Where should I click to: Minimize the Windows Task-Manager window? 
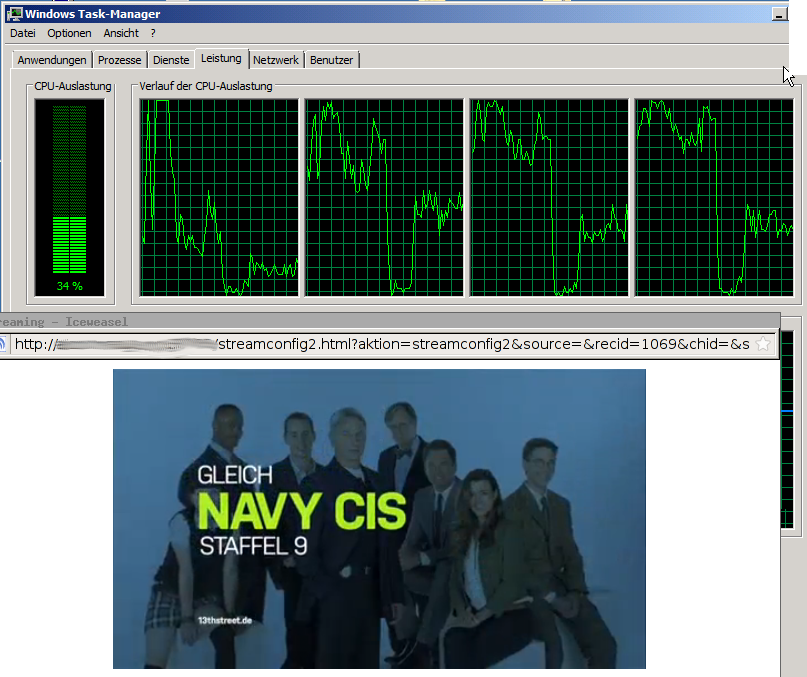pyautogui.click(x=780, y=14)
